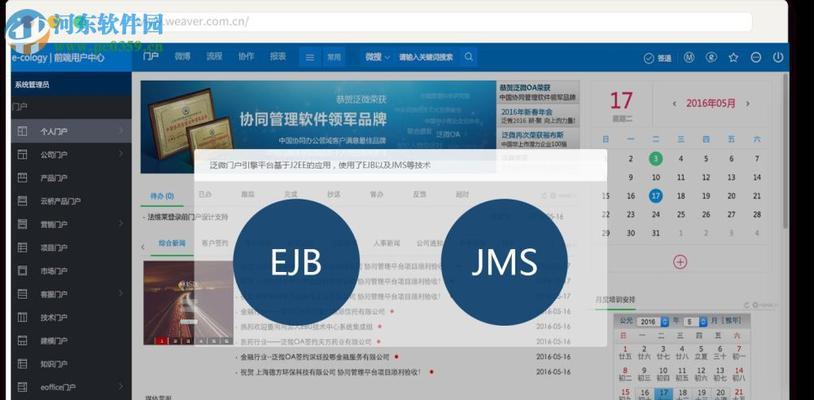Switch to the 综合新闻 tab
This screenshot has width=814, height=400.
coord(172,243)
